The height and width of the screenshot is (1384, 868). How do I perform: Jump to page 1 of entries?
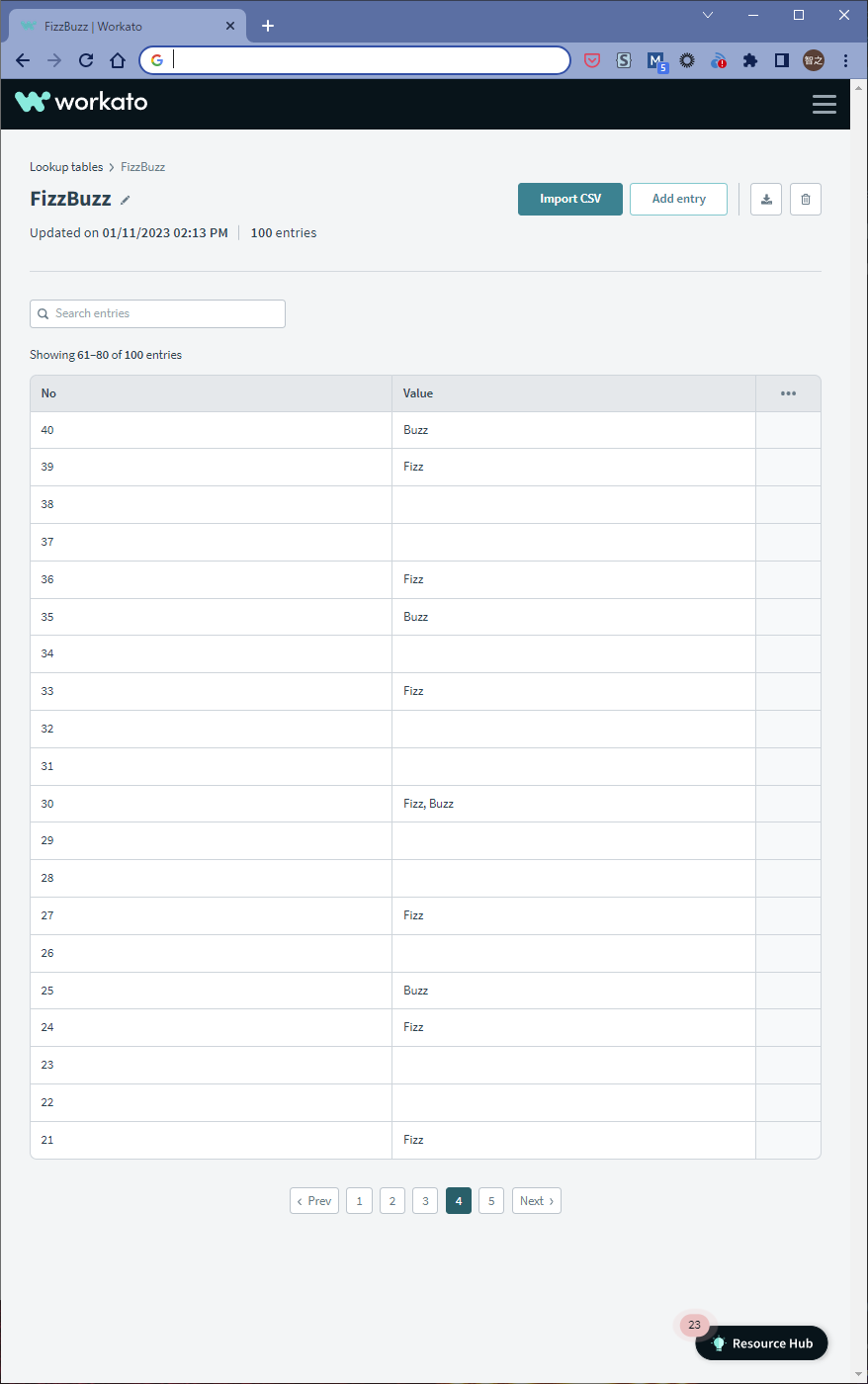click(359, 1201)
